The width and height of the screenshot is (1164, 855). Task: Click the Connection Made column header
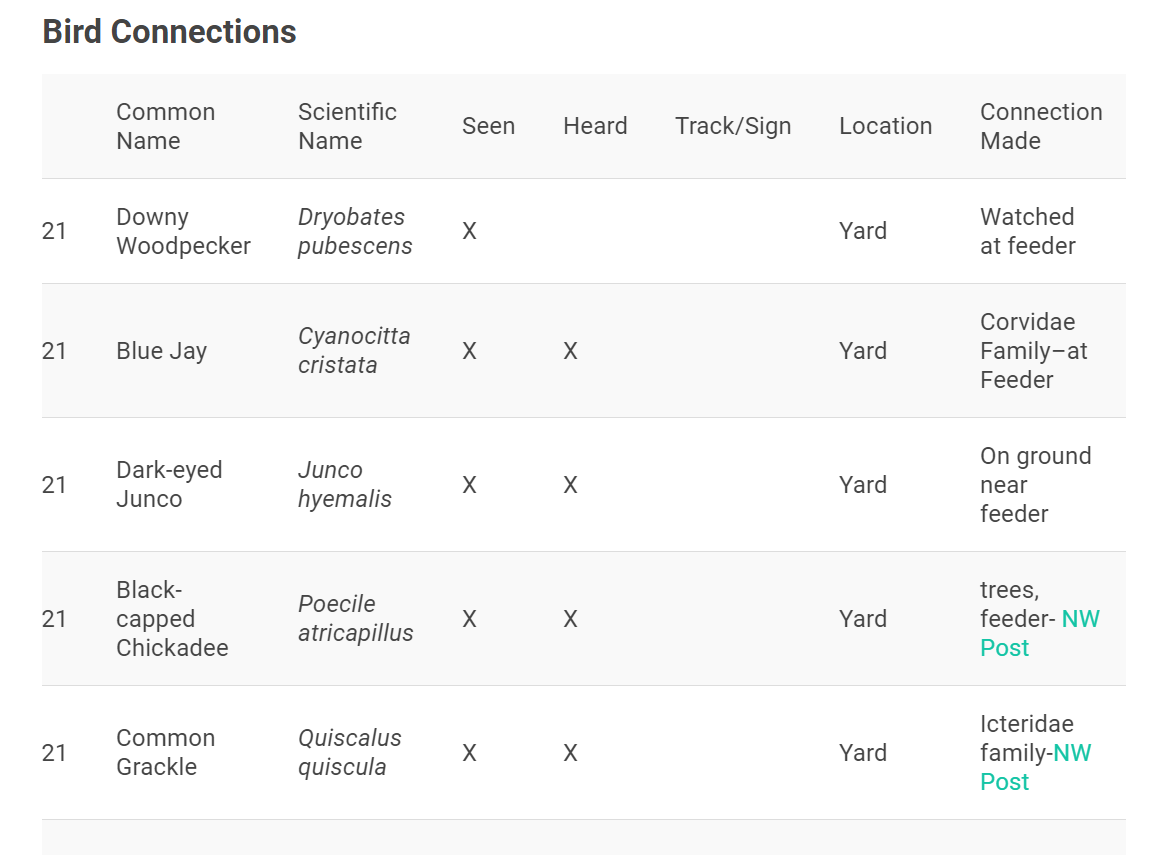pos(1040,126)
